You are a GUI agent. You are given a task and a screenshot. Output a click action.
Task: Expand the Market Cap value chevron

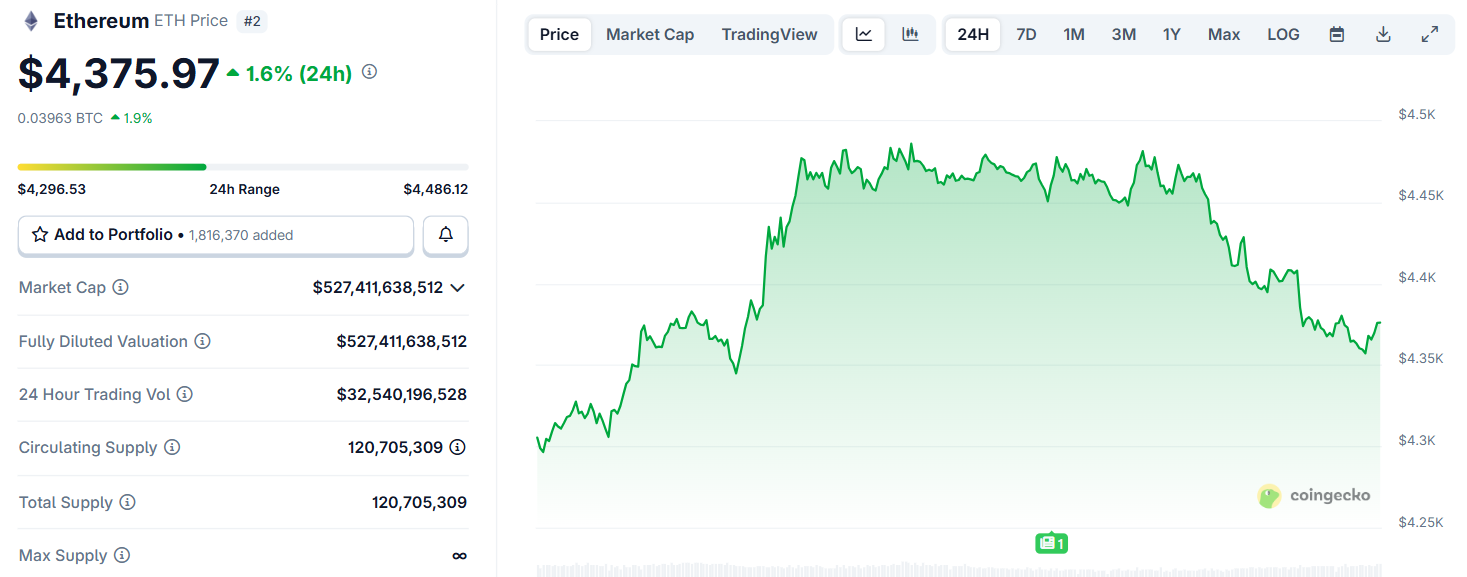pyautogui.click(x=458, y=287)
